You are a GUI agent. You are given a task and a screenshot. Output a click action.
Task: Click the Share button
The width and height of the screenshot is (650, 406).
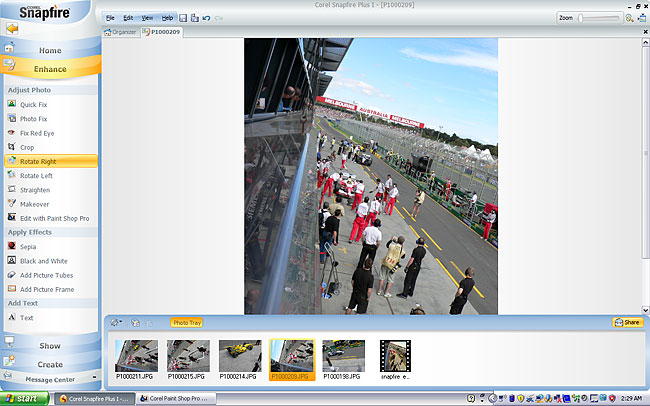[x=627, y=322]
